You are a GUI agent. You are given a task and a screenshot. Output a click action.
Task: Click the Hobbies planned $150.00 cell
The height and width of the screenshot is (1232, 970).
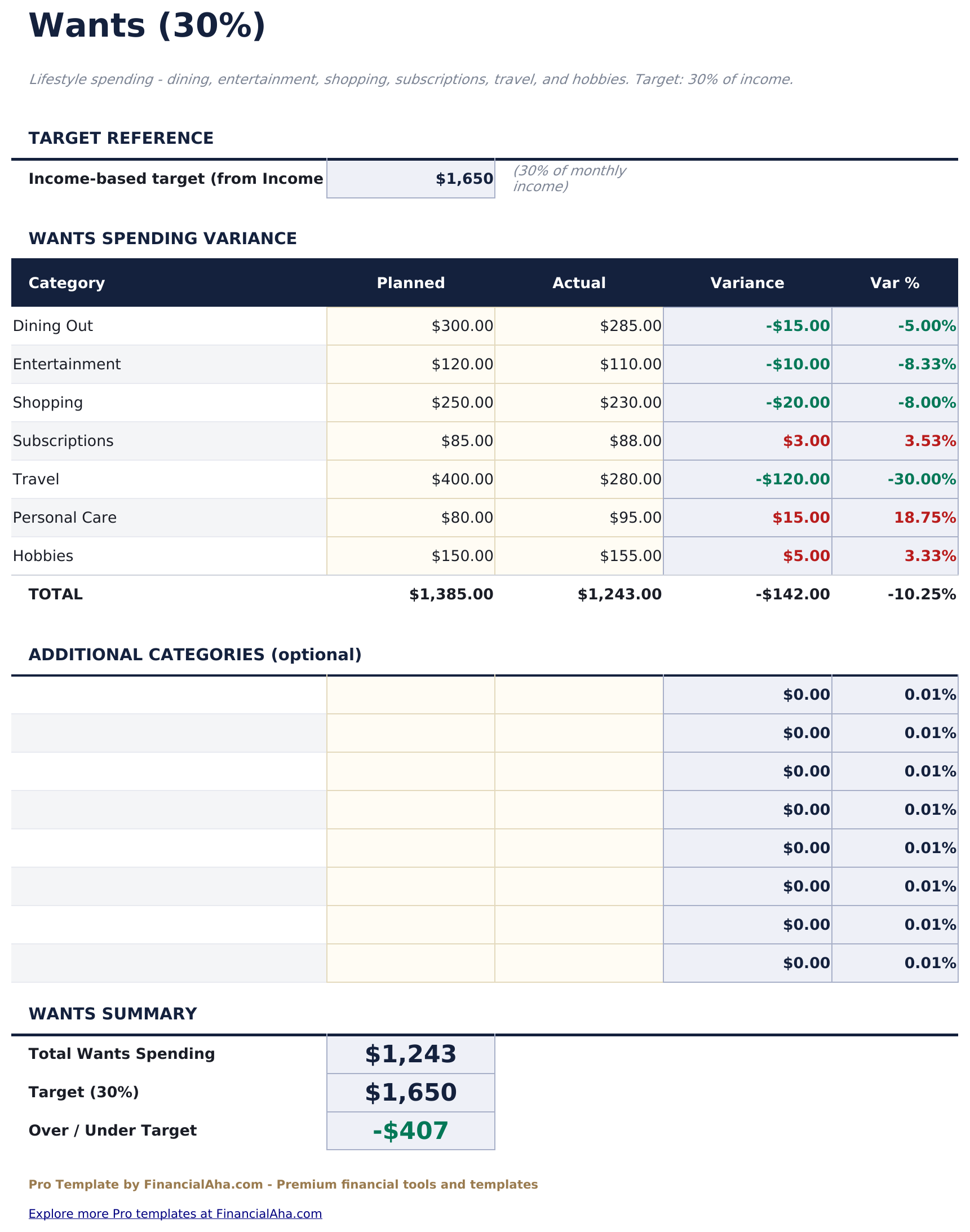pyautogui.click(x=410, y=556)
